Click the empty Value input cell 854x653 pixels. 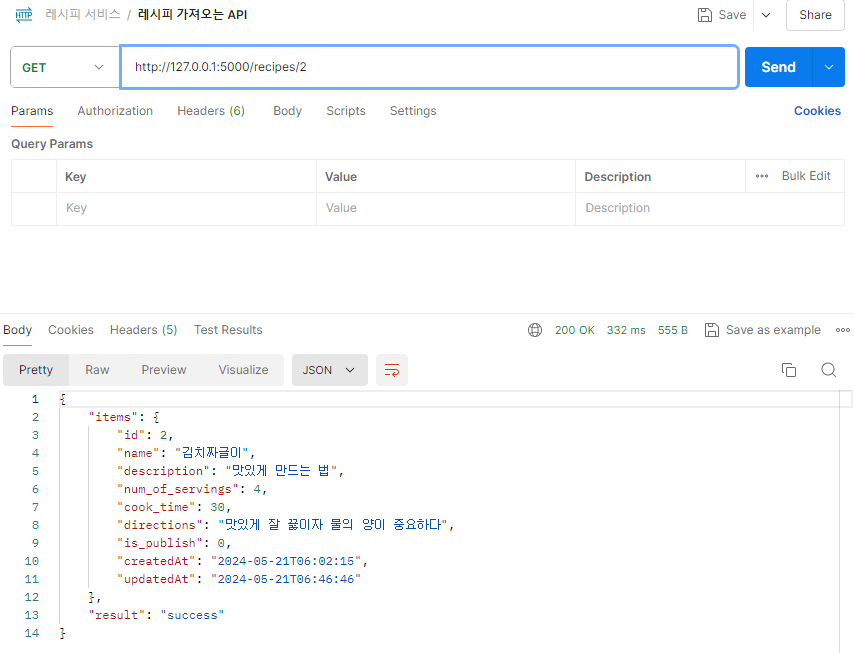(x=446, y=208)
